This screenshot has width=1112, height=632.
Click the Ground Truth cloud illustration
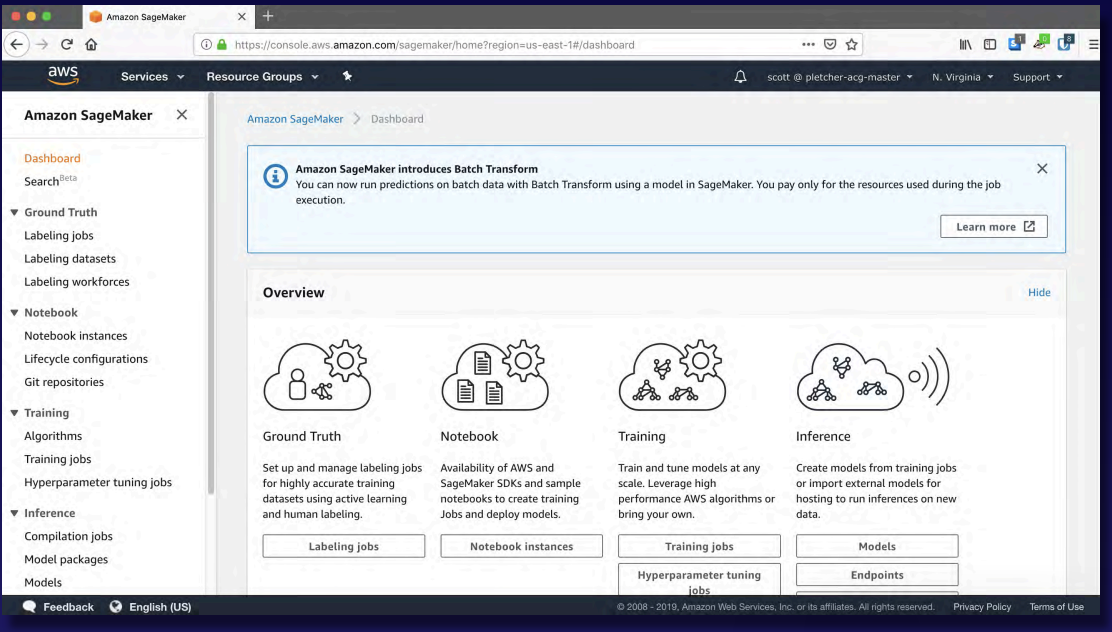317,375
